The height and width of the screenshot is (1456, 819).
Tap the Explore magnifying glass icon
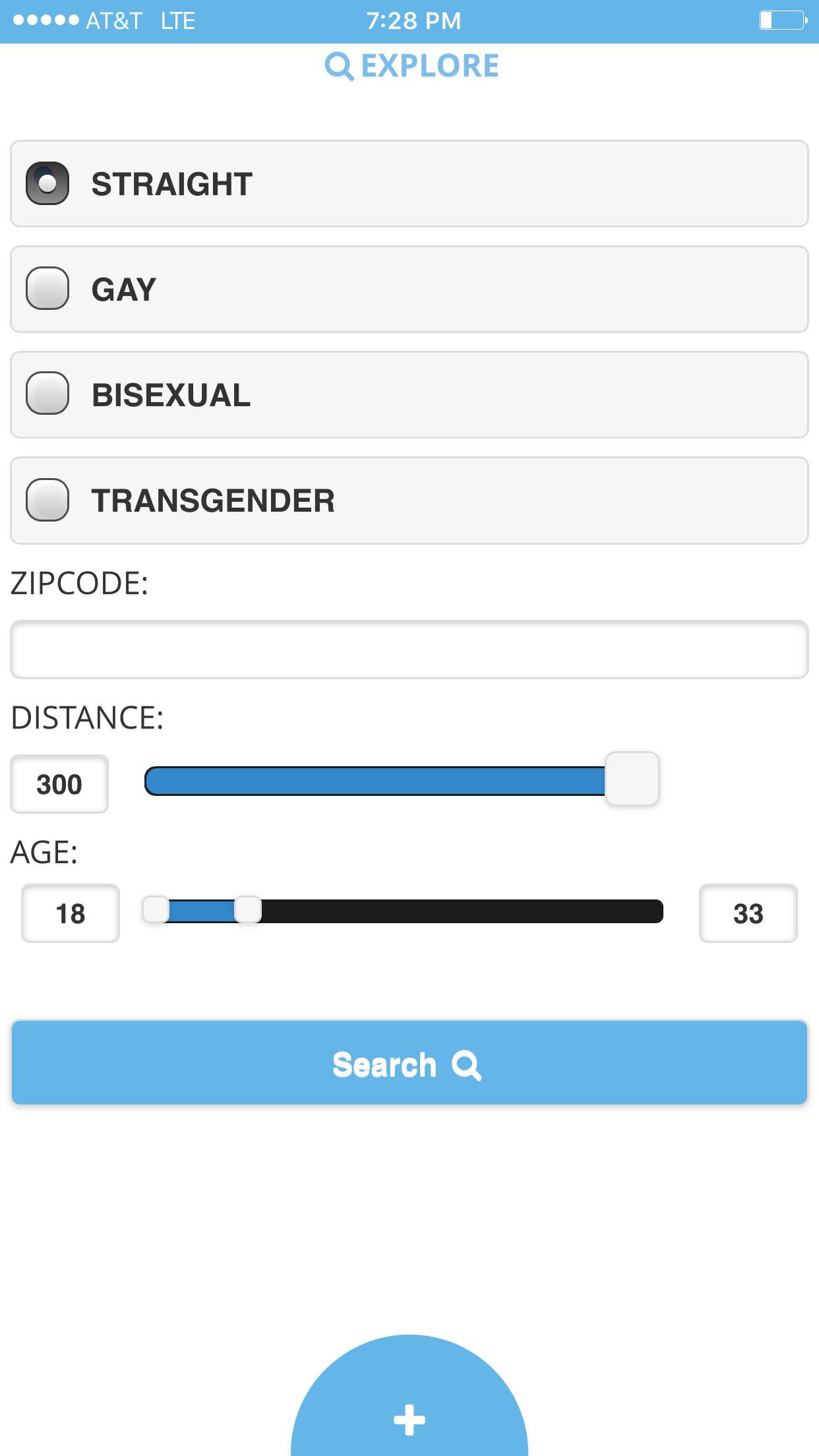pos(339,66)
